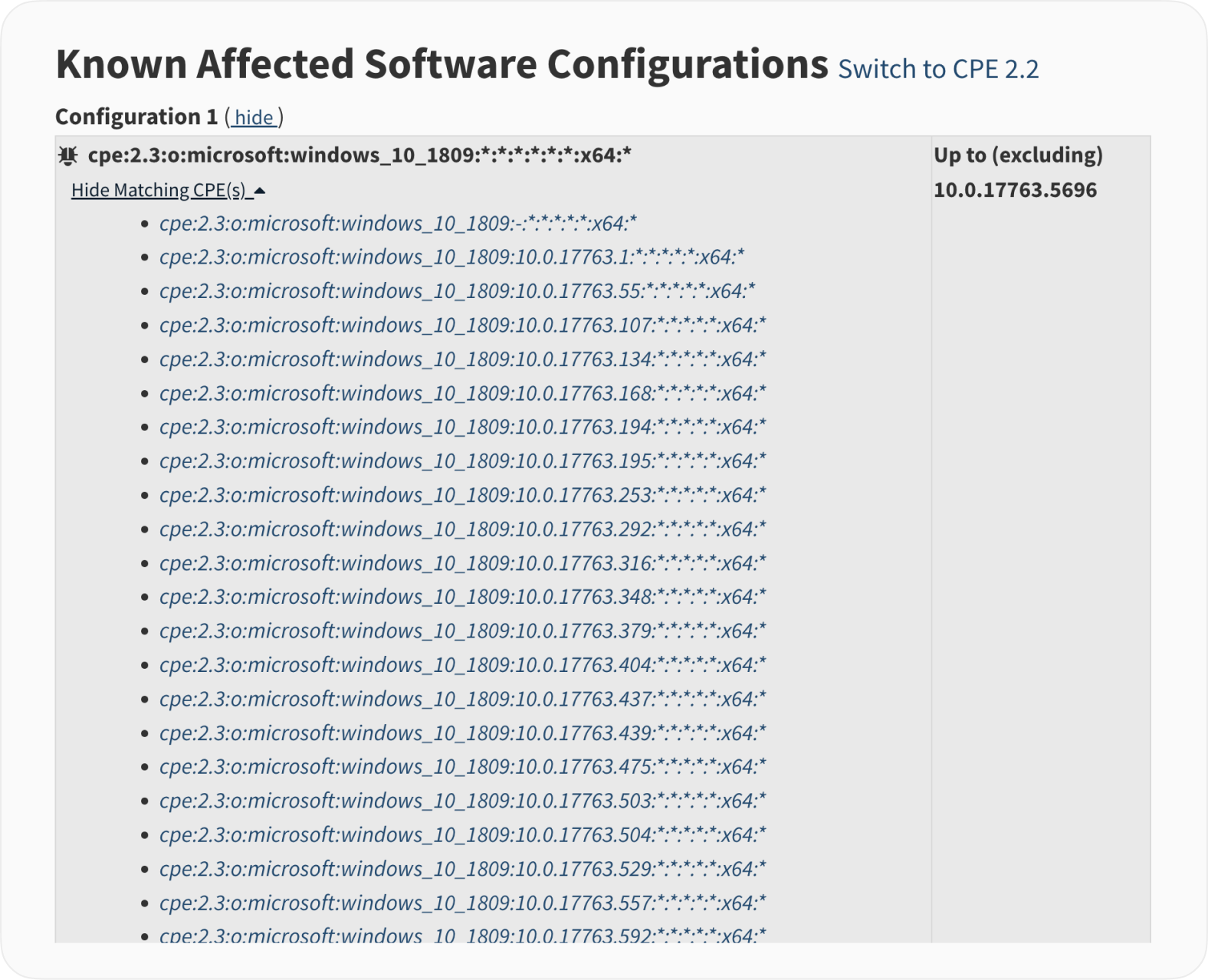The image size is (1208, 980).
Task: Select the CPE entry 10.0.17763.292
Action: click(x=462, y=529)
